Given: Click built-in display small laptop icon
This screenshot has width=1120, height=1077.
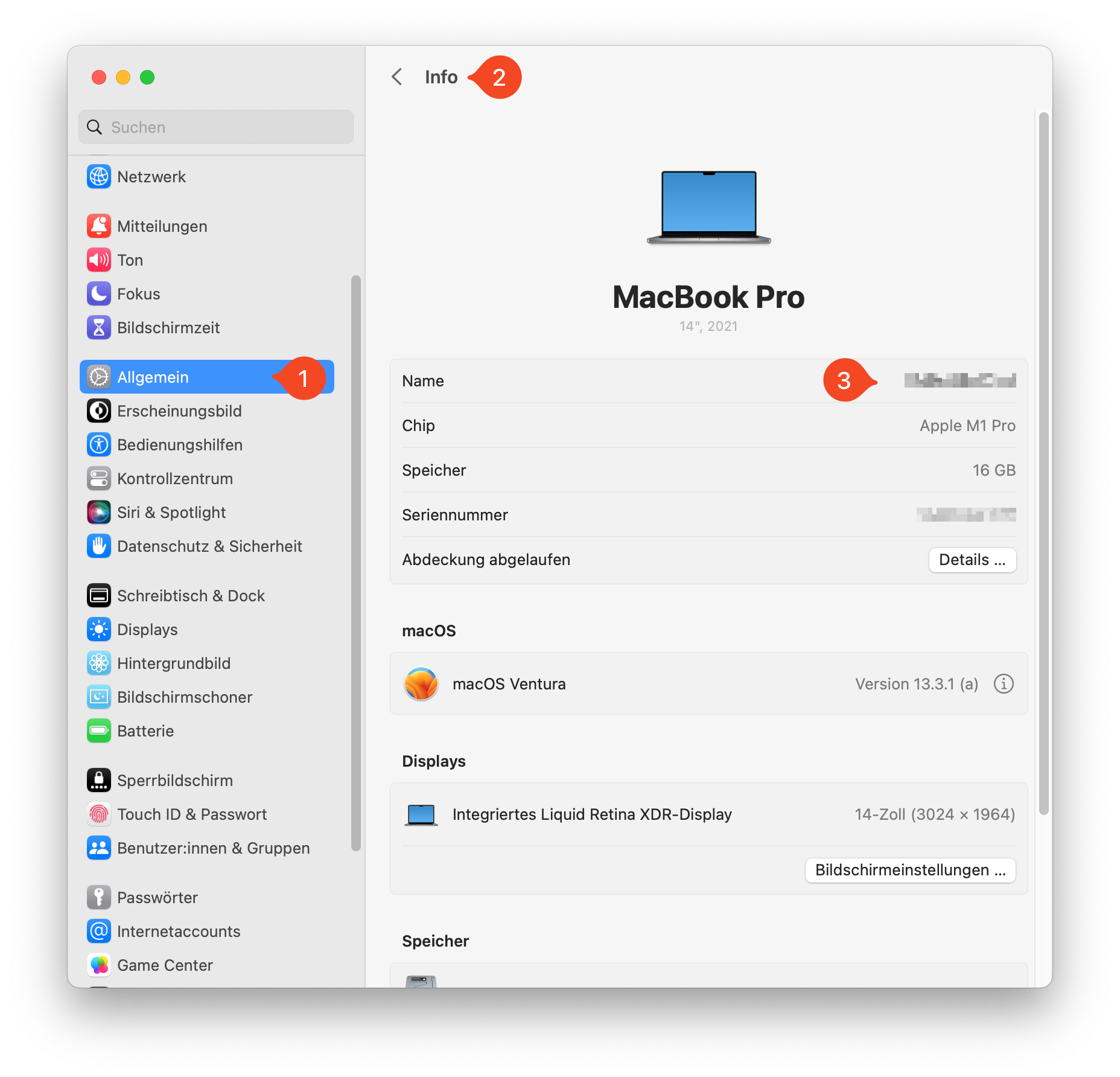Looking at the screenshot, I should (421, 815).
